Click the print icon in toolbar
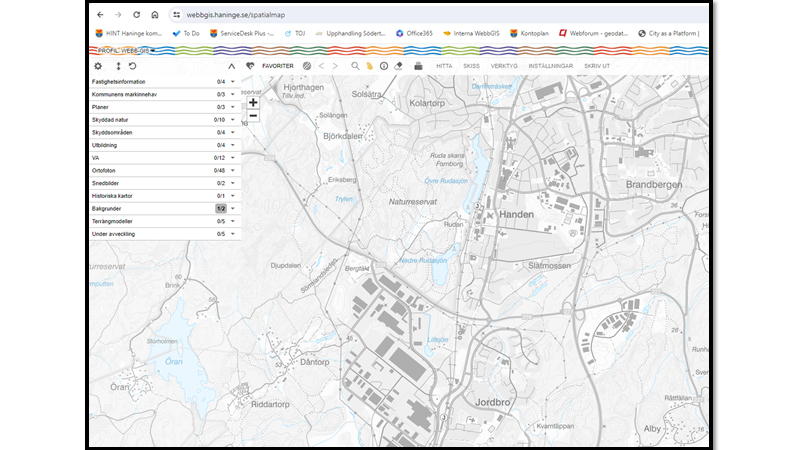Viewport: 800px width, 450px height. click(x=418, y=66)
